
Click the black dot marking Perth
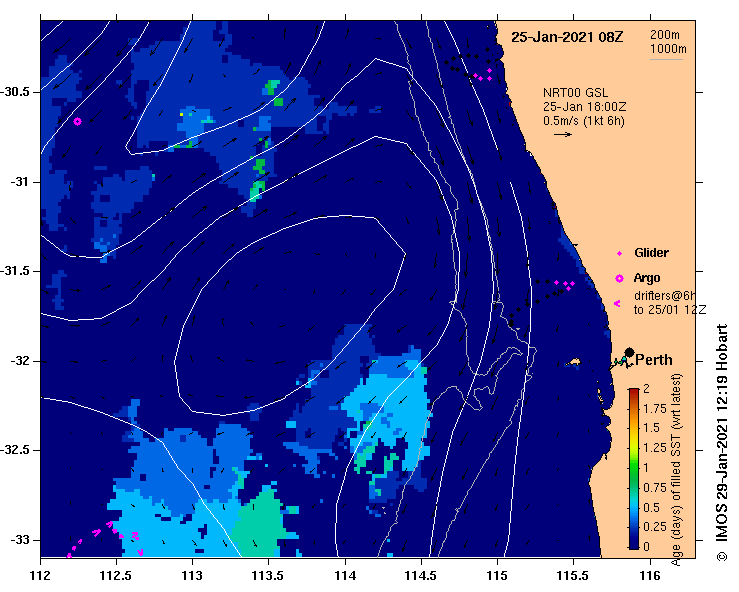coord(629,352)
